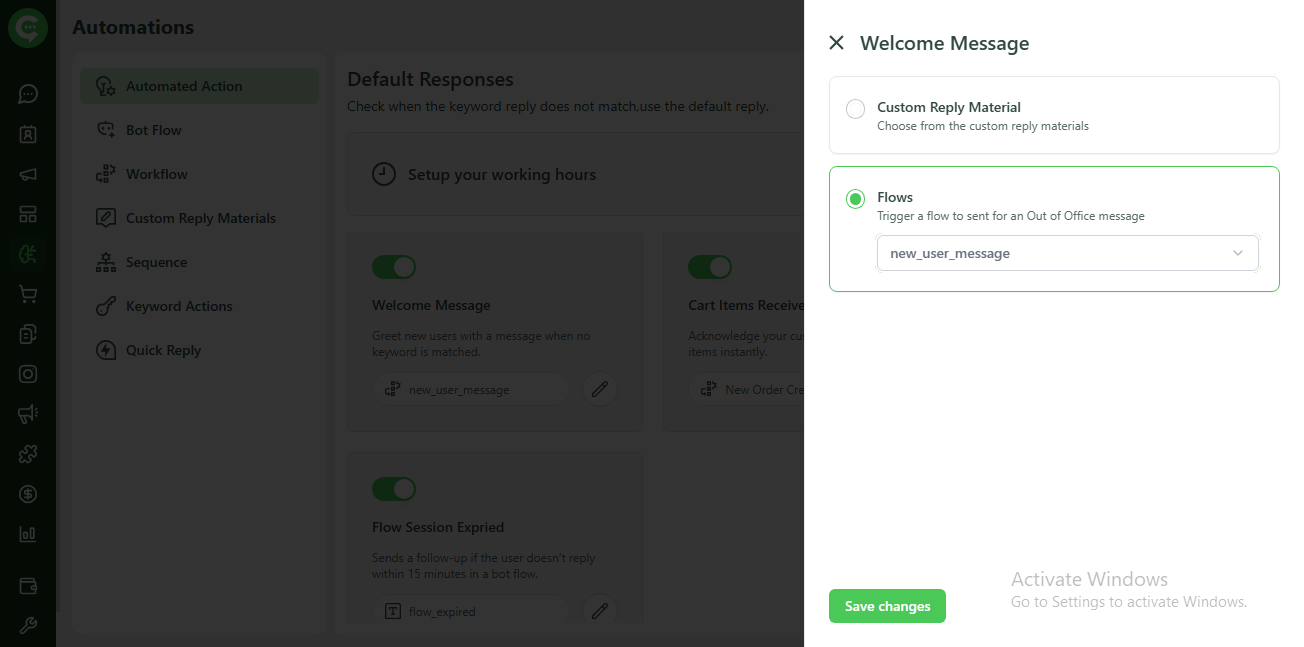Close the Welcome Message panel
Screen dimensions: 1304x647
click(x=836, y=42)
